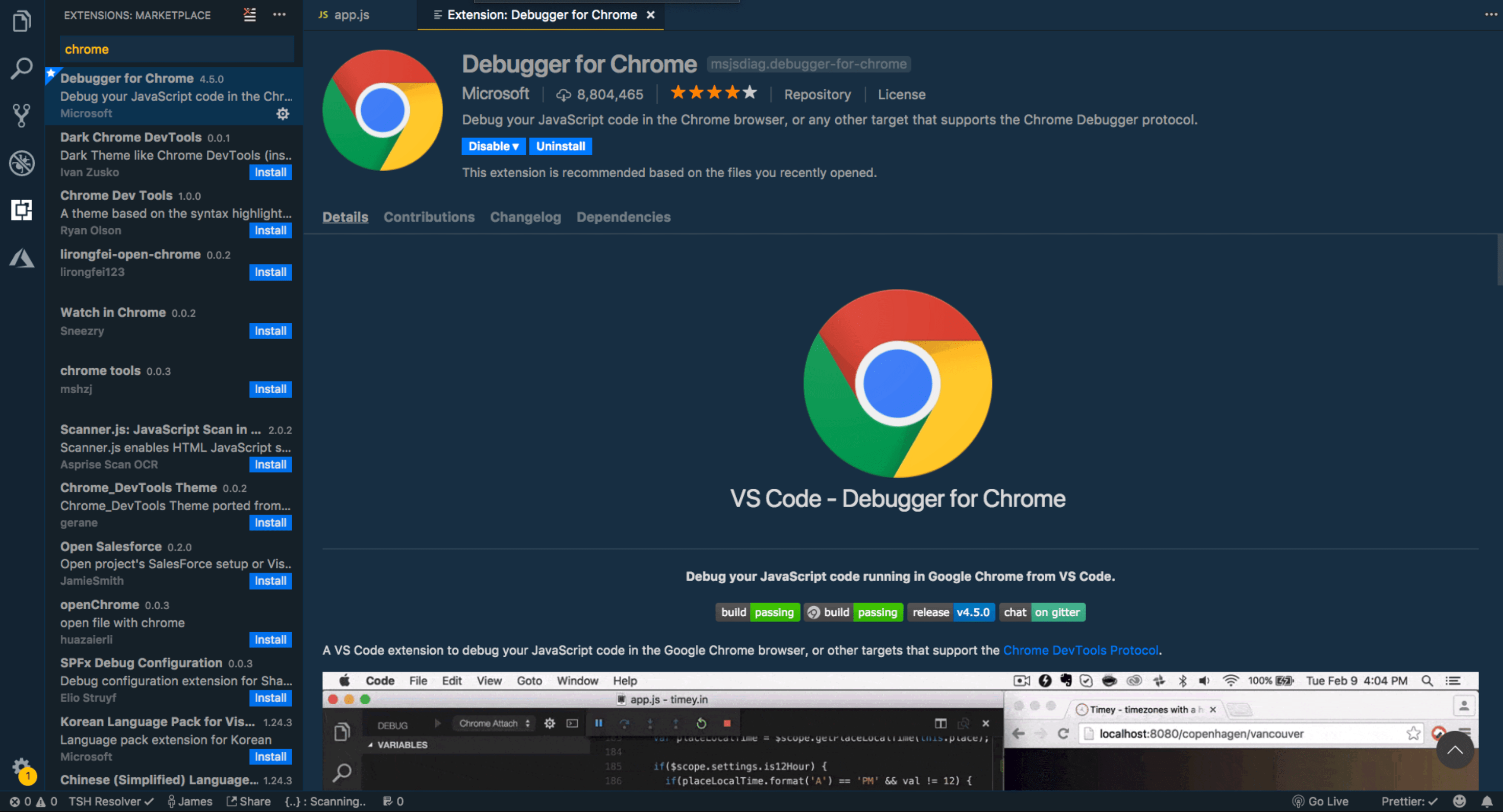Open settings gear on Debugger for Chrome entry
The image size is (1503, 812).
[x=283, y=114]
